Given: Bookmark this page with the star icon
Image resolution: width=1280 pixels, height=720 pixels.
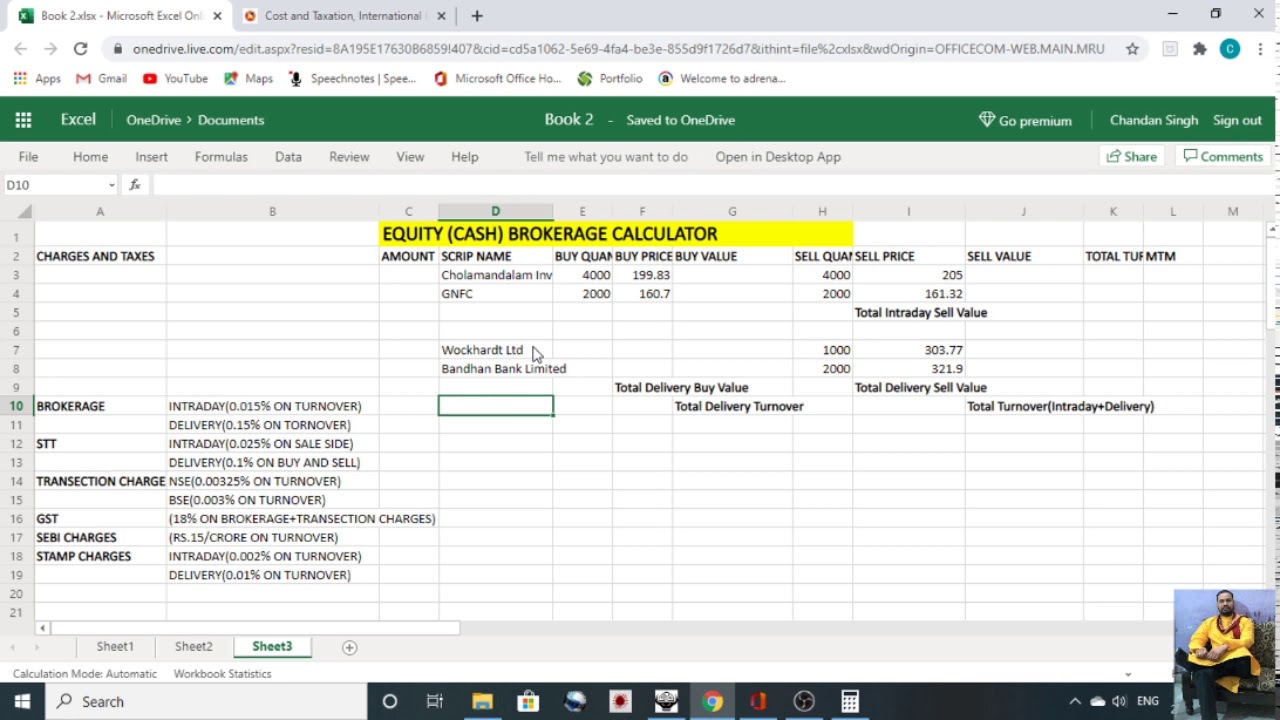Looking at the screenshot, I should [x=1132, y=48].
